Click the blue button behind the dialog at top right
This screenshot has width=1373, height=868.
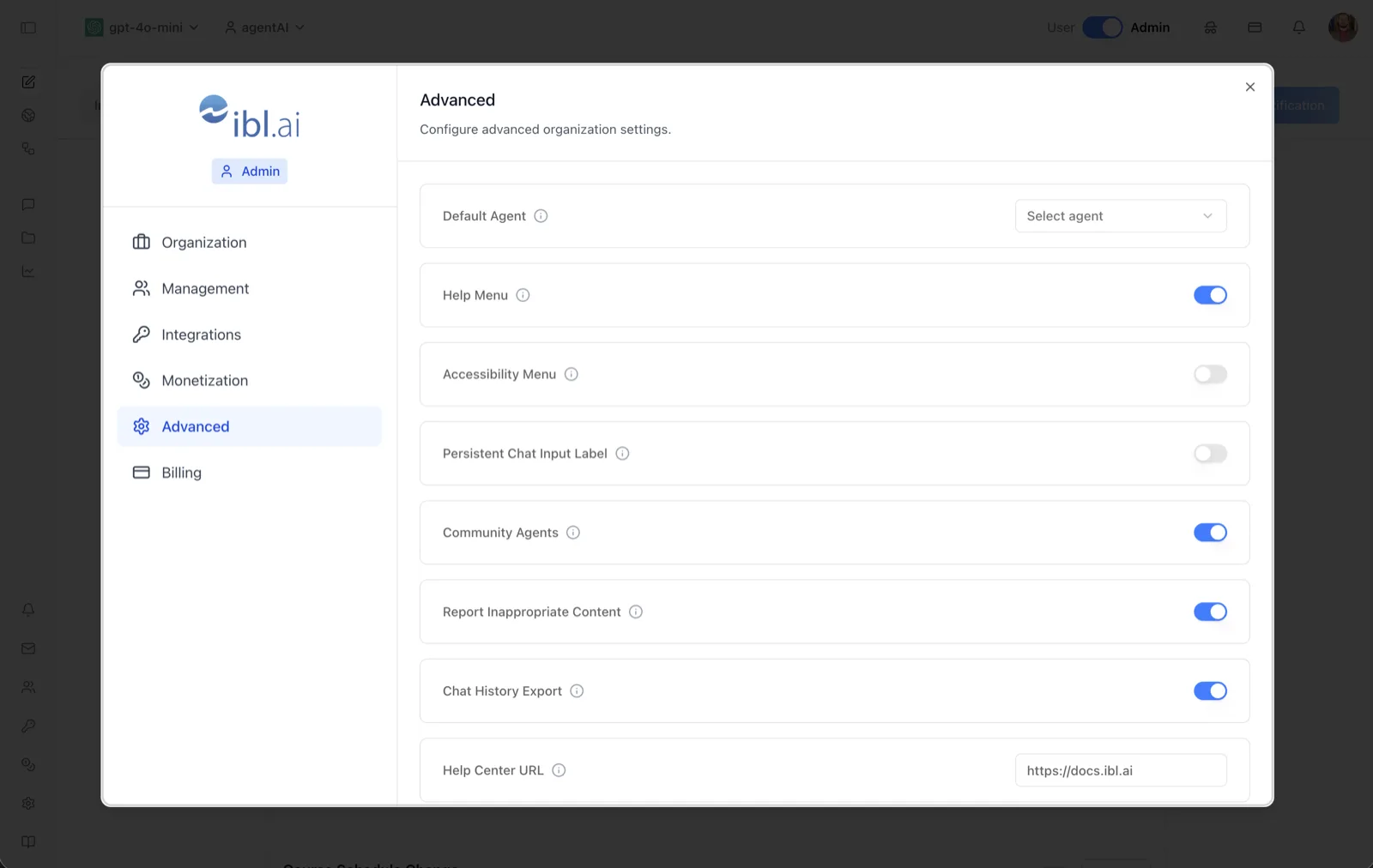(1306, 105)
